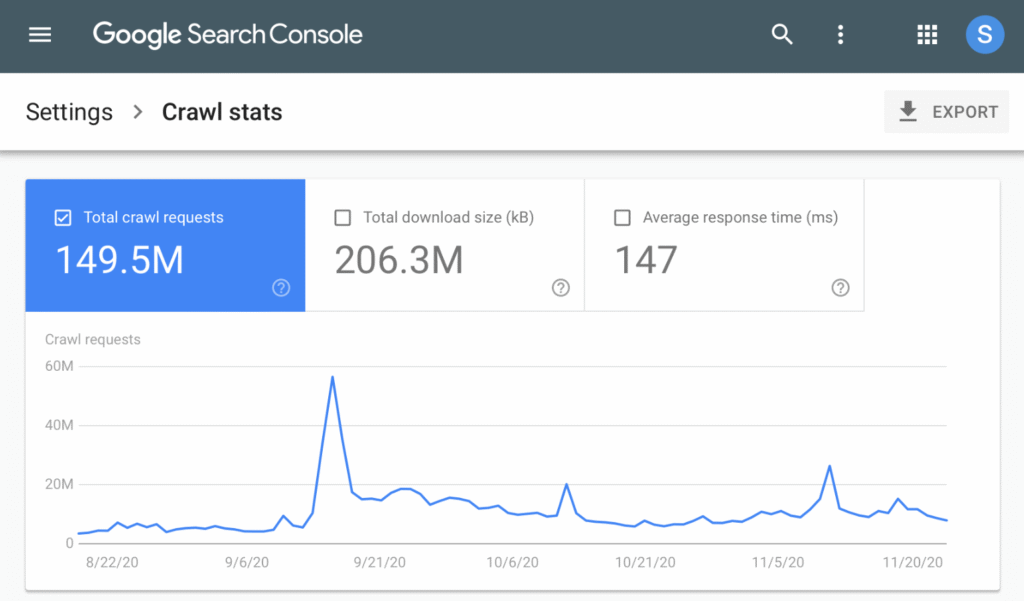1024x601 pixels.
Task: Open the hamburger navigation menu
Action: [x=40, y=35]
